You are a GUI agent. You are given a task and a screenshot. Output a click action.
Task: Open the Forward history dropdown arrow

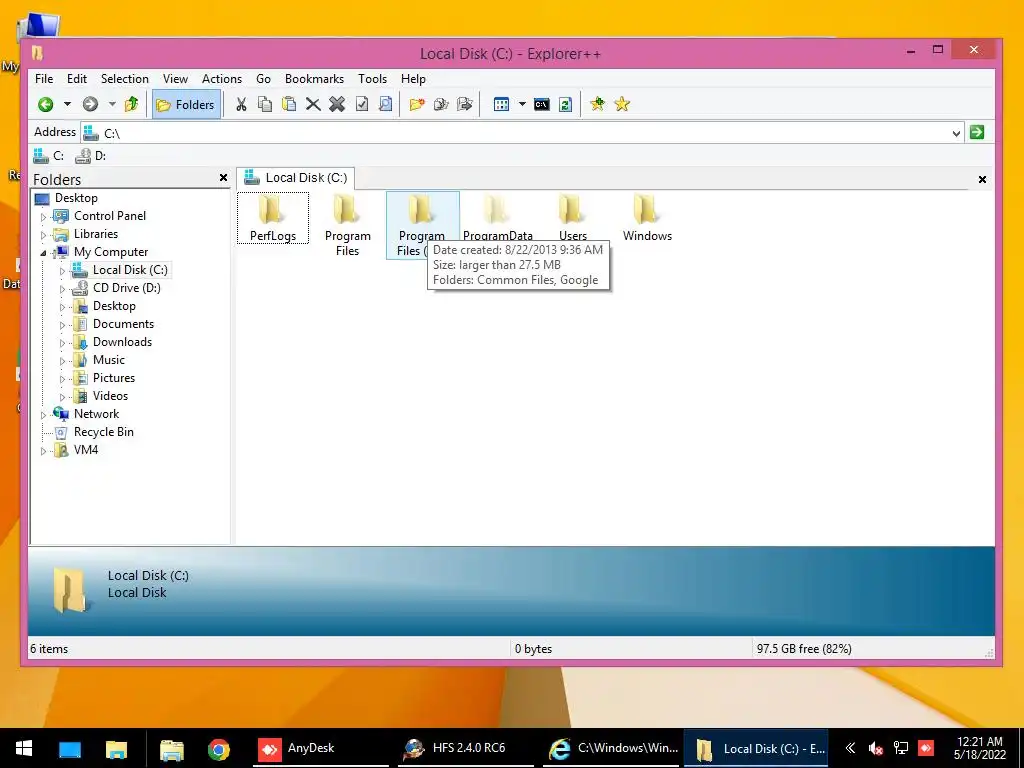[x=112, y=104]
